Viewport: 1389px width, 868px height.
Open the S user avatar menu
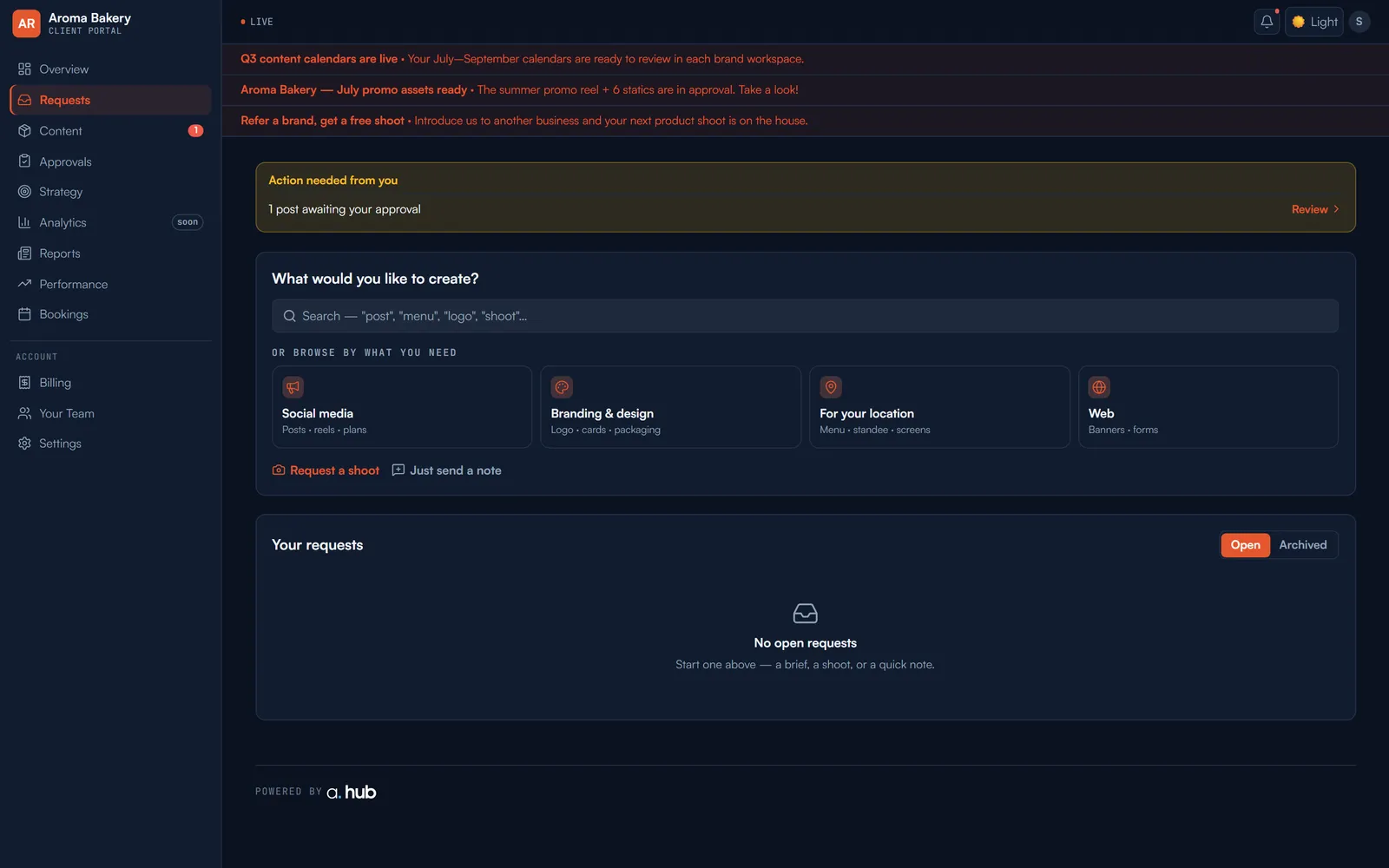point(1359,22)
